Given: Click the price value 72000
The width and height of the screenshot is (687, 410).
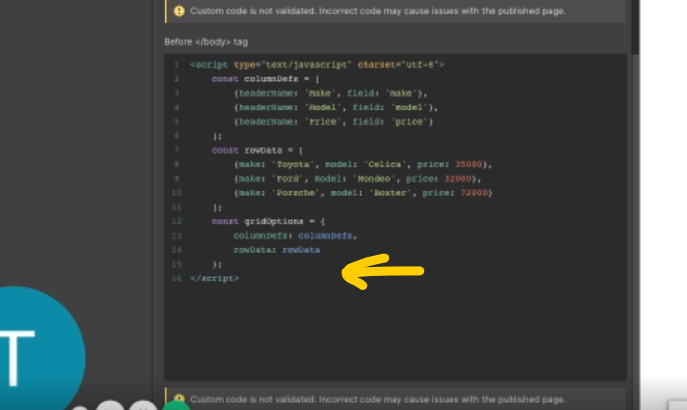Looking at the screenshot, I should tap(474, 193).
